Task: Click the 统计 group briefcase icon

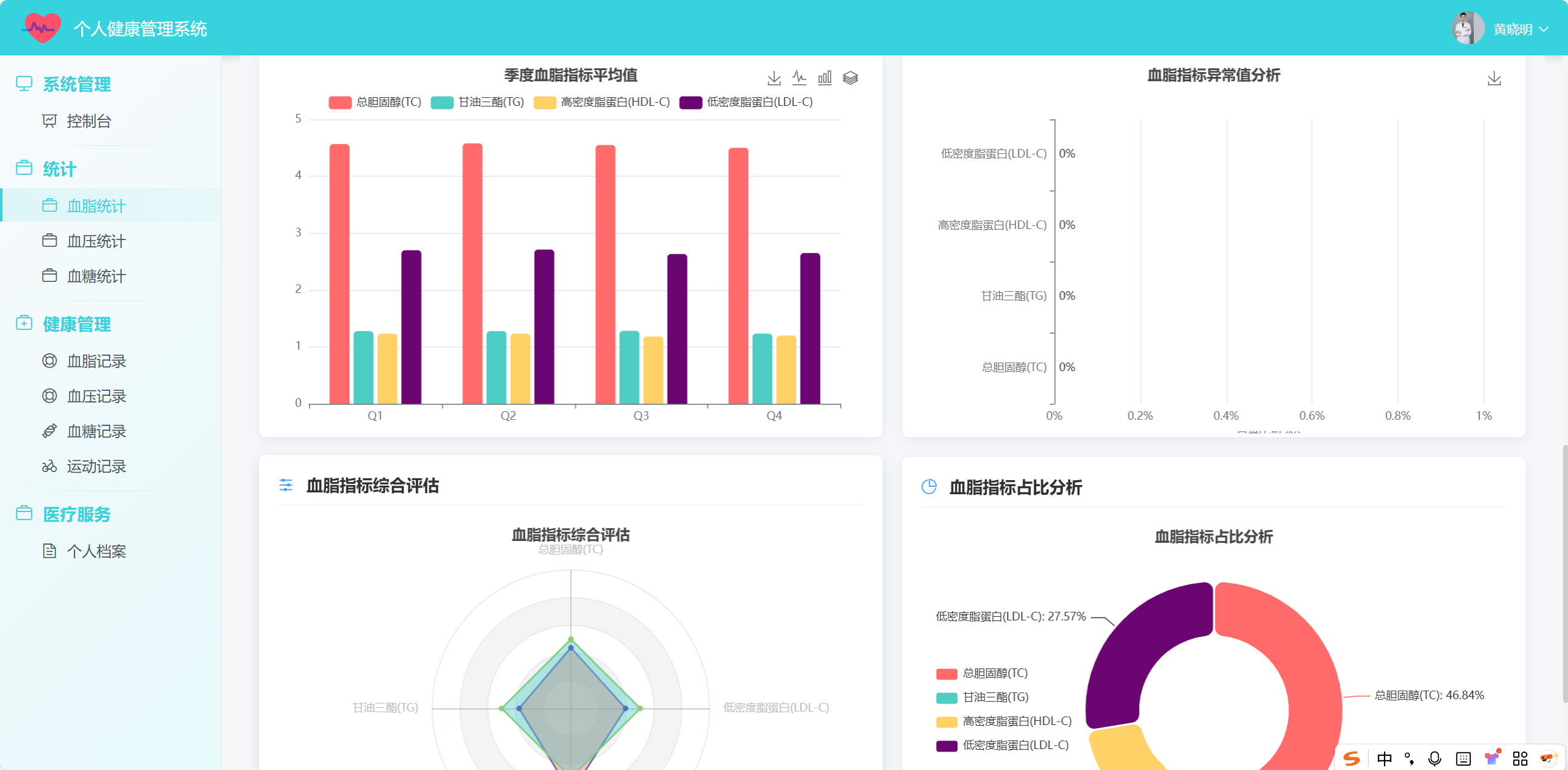Action: (24, 167)
